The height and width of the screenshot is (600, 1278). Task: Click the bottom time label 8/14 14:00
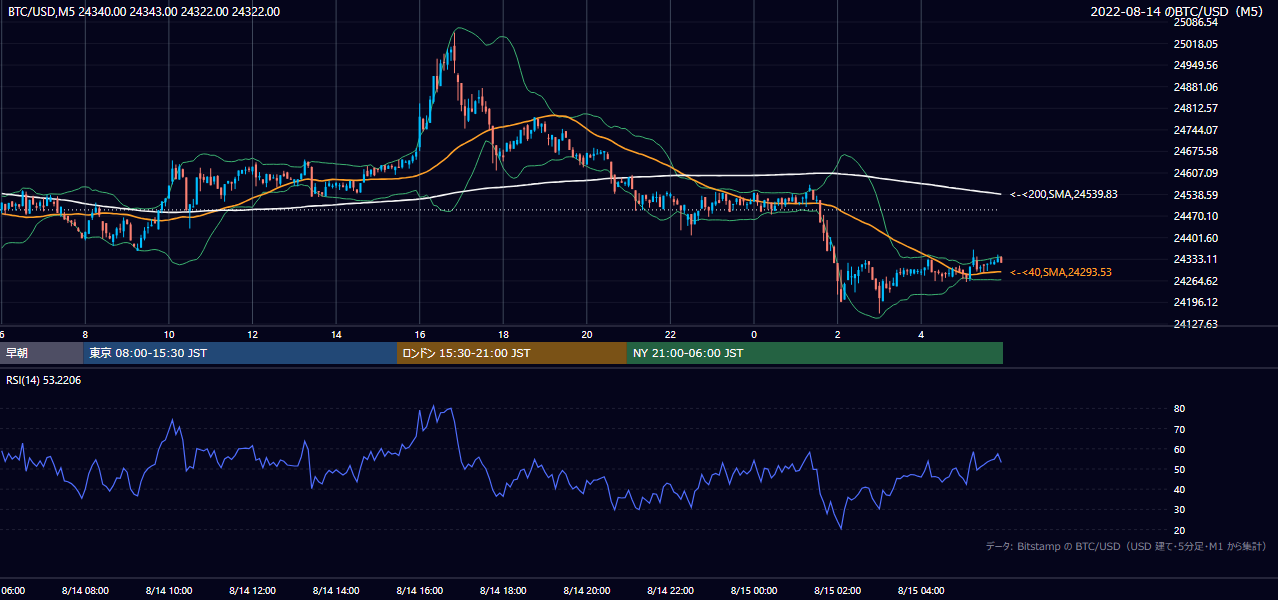[336, 591]
